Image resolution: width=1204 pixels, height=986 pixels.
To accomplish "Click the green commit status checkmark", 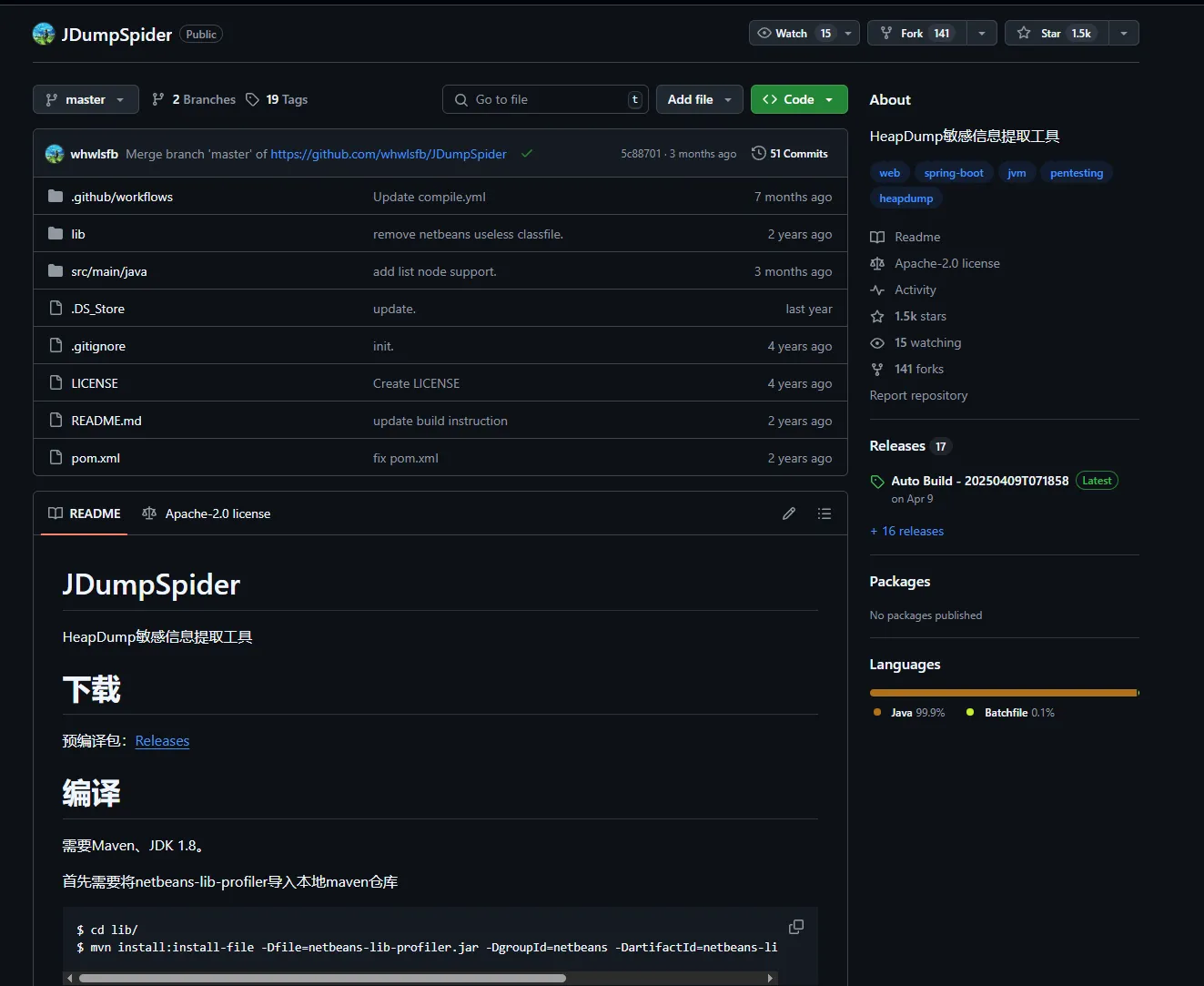I will pyautogui.click(x=527, y=154).
